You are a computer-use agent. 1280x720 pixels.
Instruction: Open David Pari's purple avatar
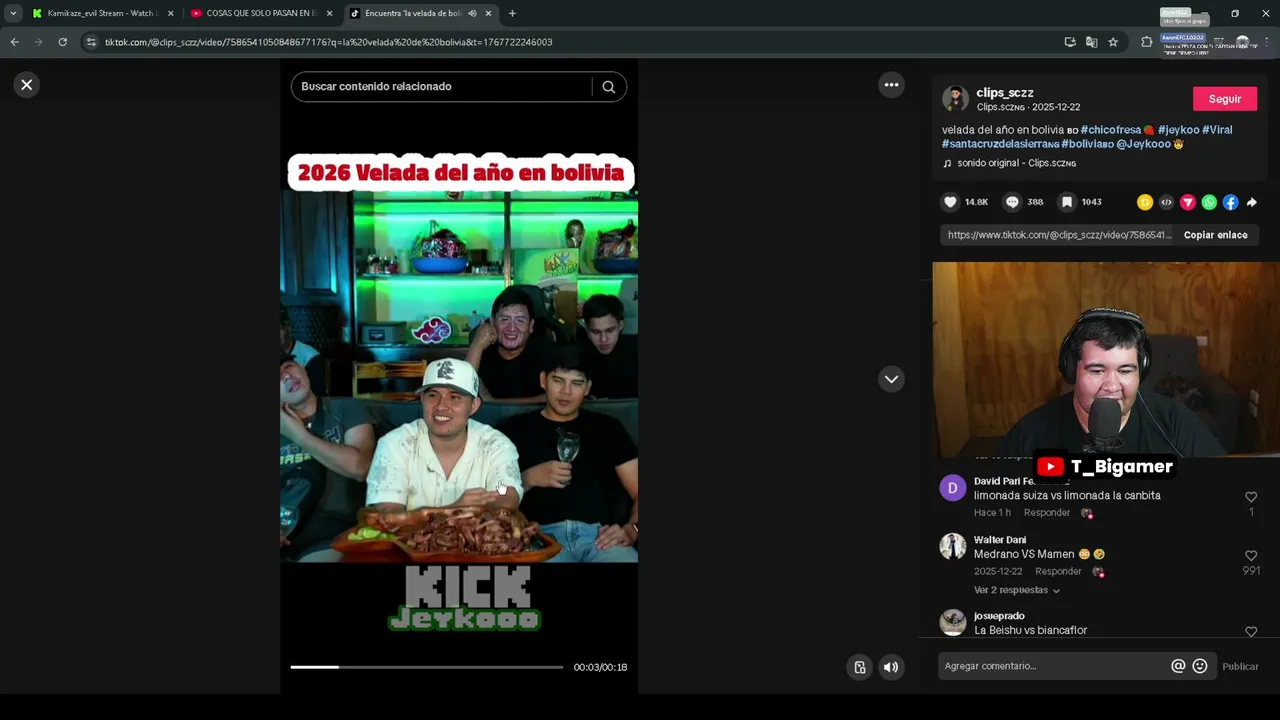tap(953, 488)
